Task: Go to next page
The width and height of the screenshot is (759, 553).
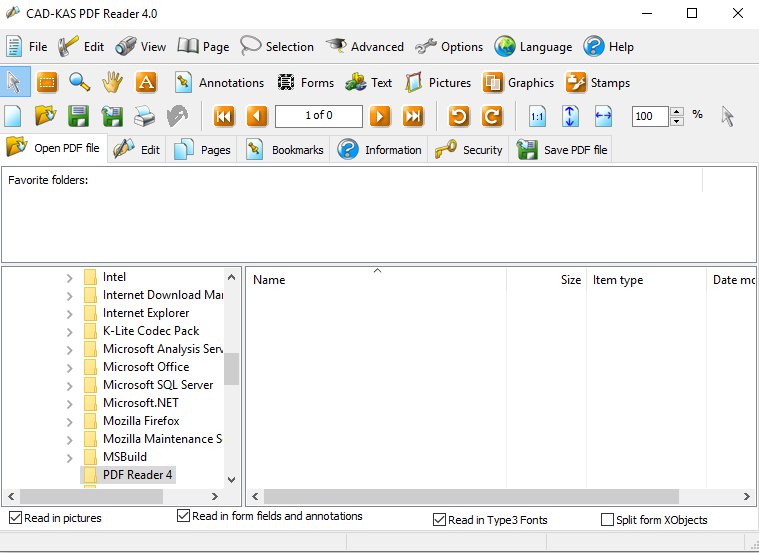Action: pyautogui.click(x=380, y=116)
